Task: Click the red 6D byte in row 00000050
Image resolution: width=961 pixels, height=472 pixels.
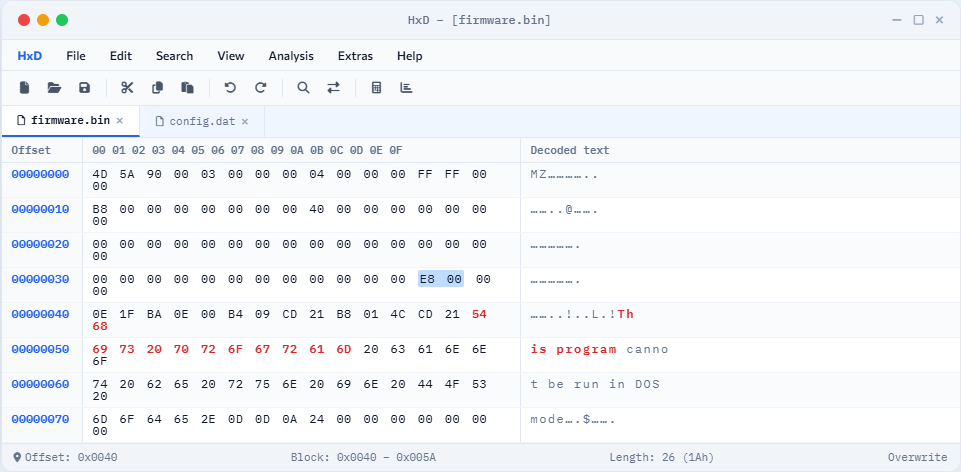Action: 344,349
